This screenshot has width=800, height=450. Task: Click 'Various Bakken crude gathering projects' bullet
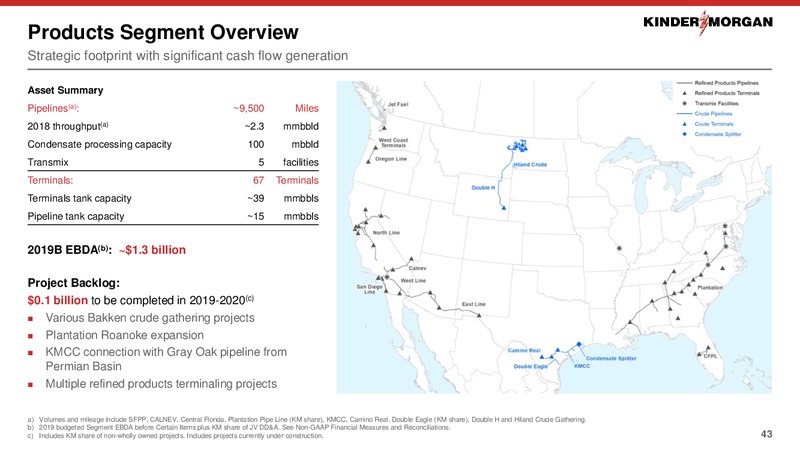point(150,318)
